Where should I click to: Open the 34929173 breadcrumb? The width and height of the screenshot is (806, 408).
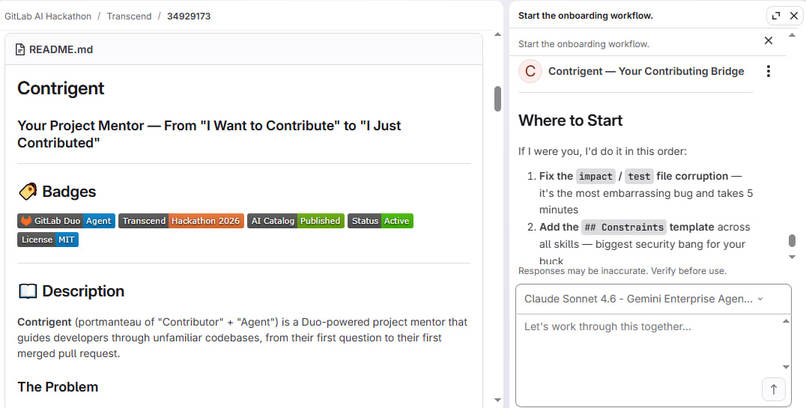[x=189, y=16]
